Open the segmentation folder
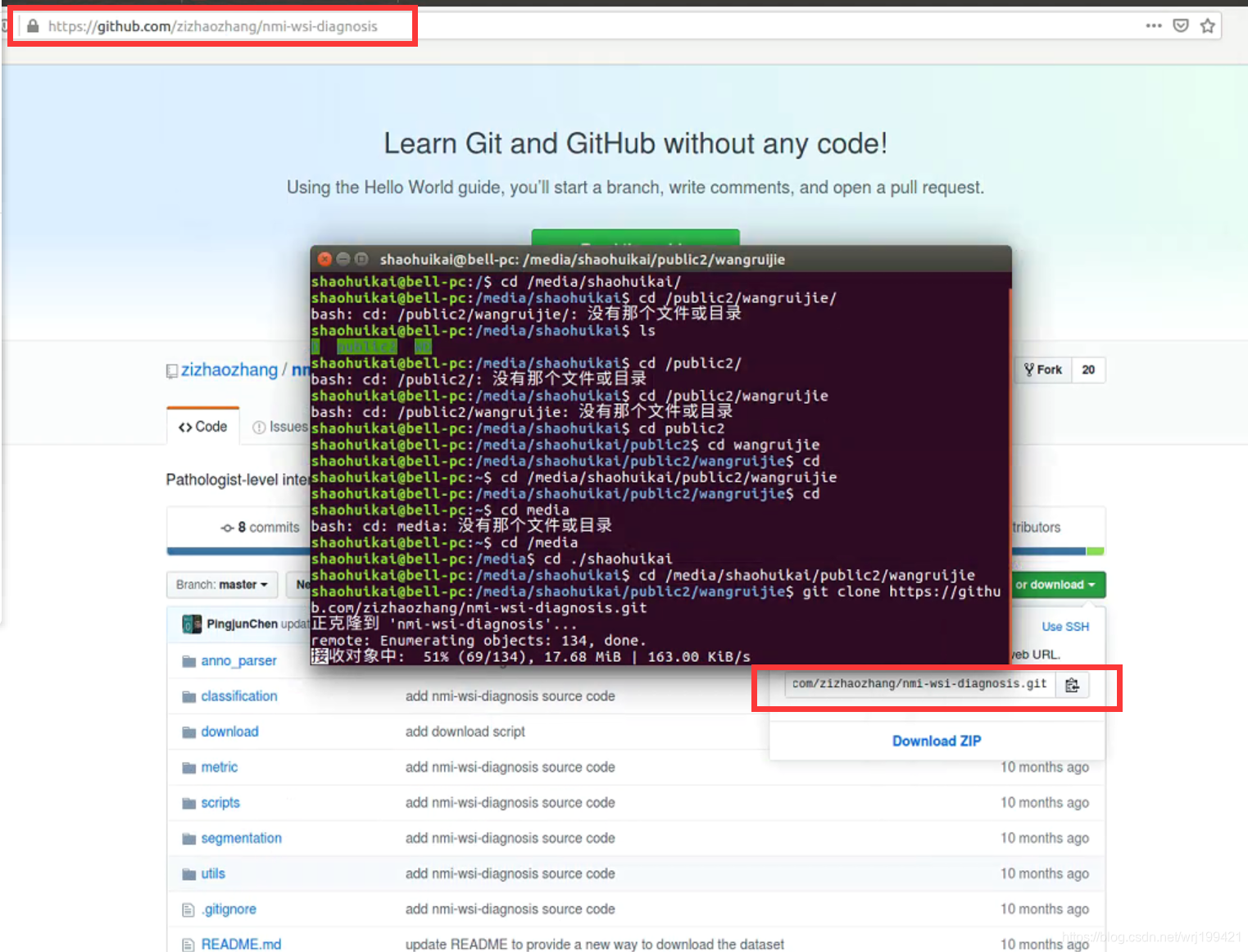The height and width of the screenshot is (952, 1248). coord(241,838)
